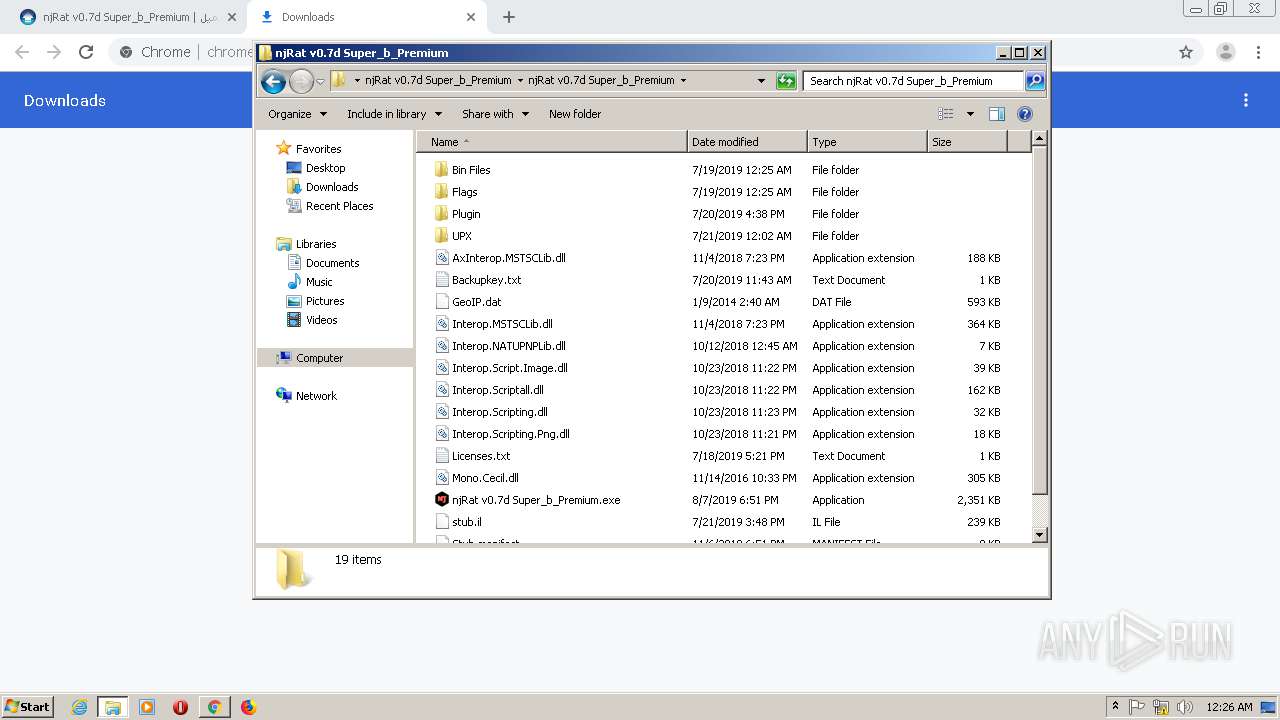
Task: Click the volume icon in system tray
Action: tap(1185, 707)
